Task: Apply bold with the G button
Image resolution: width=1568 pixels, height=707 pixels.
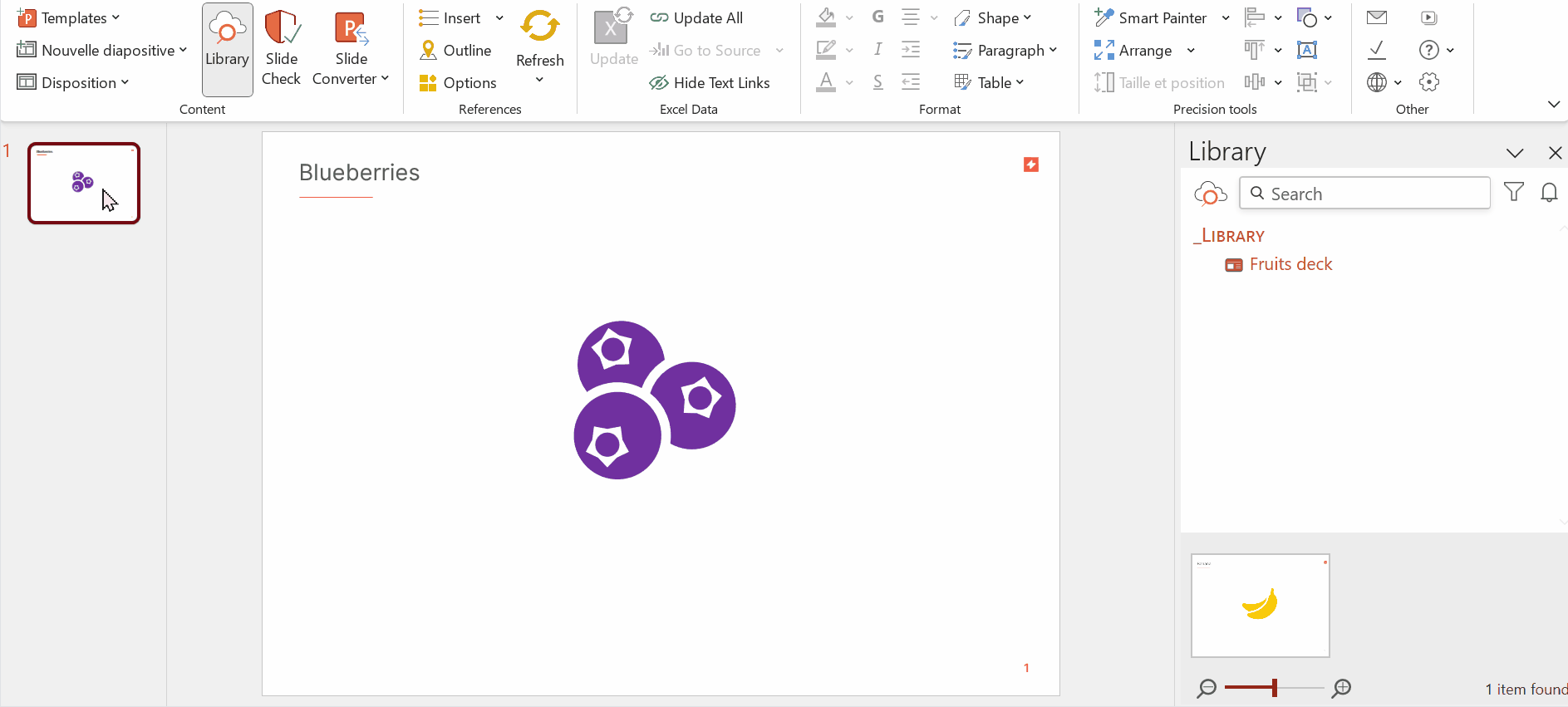Action: (877, 17)
